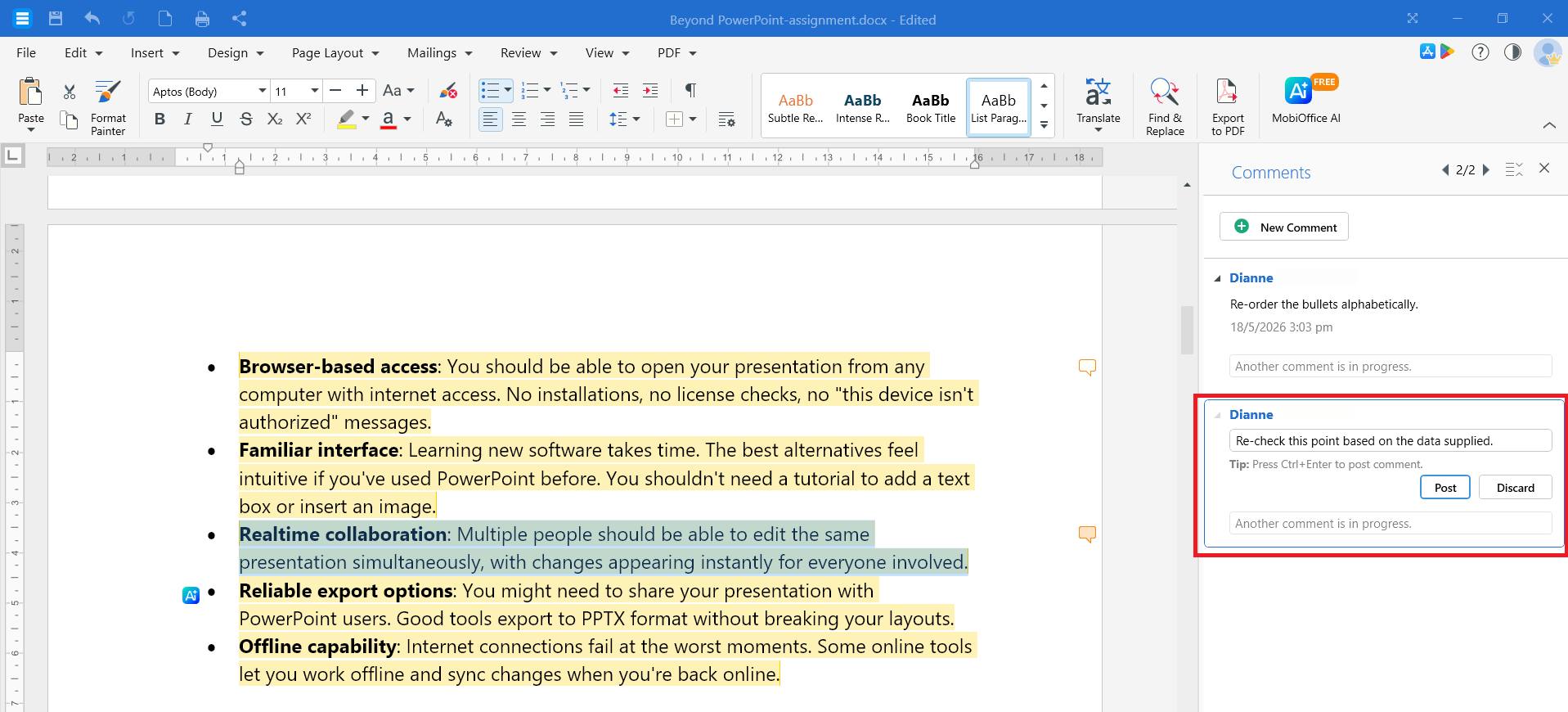
Task: Select the Format Painter tool
Action: click(108, 107)
